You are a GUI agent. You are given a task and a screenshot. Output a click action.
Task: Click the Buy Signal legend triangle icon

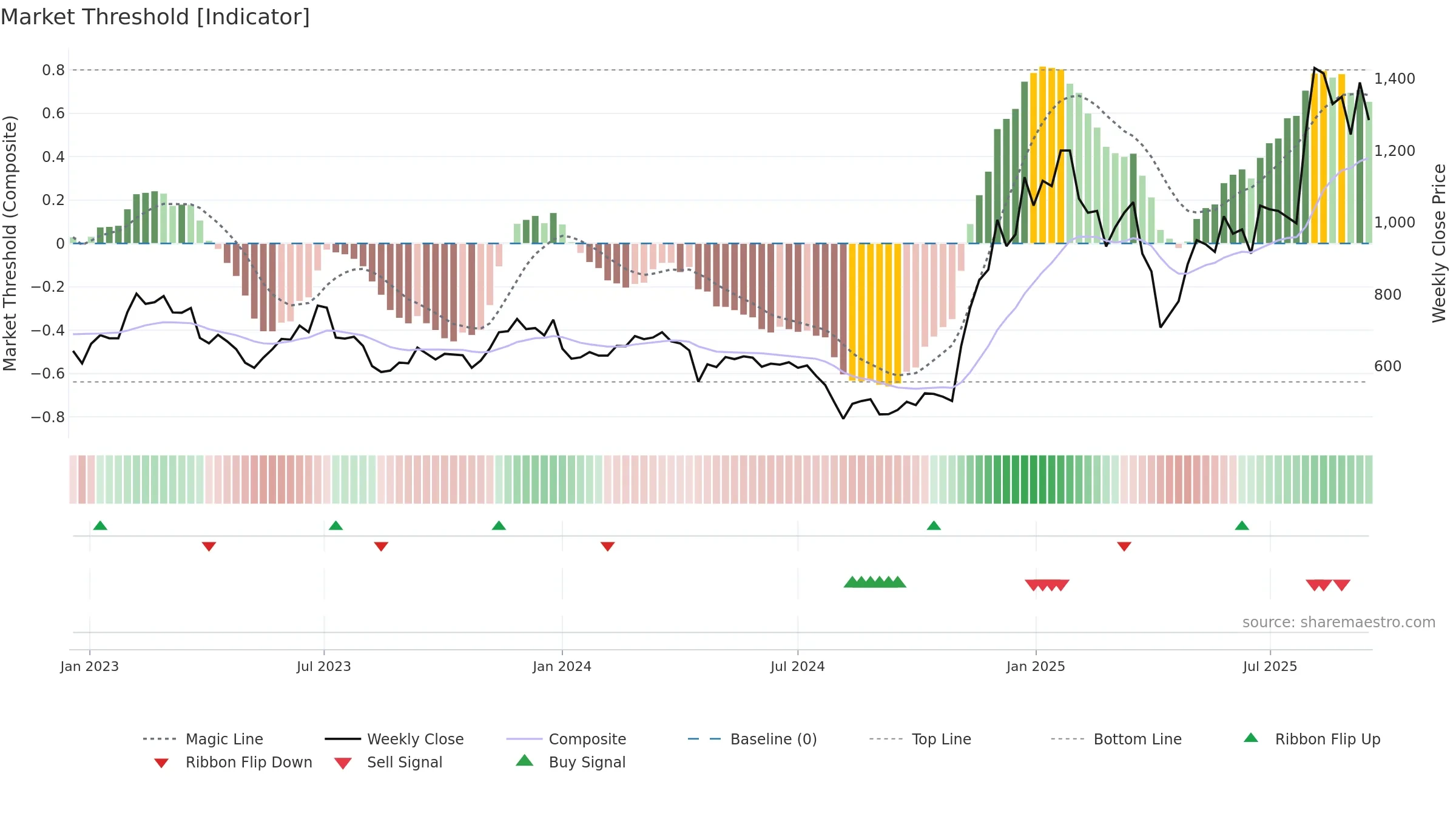point(524,760)
